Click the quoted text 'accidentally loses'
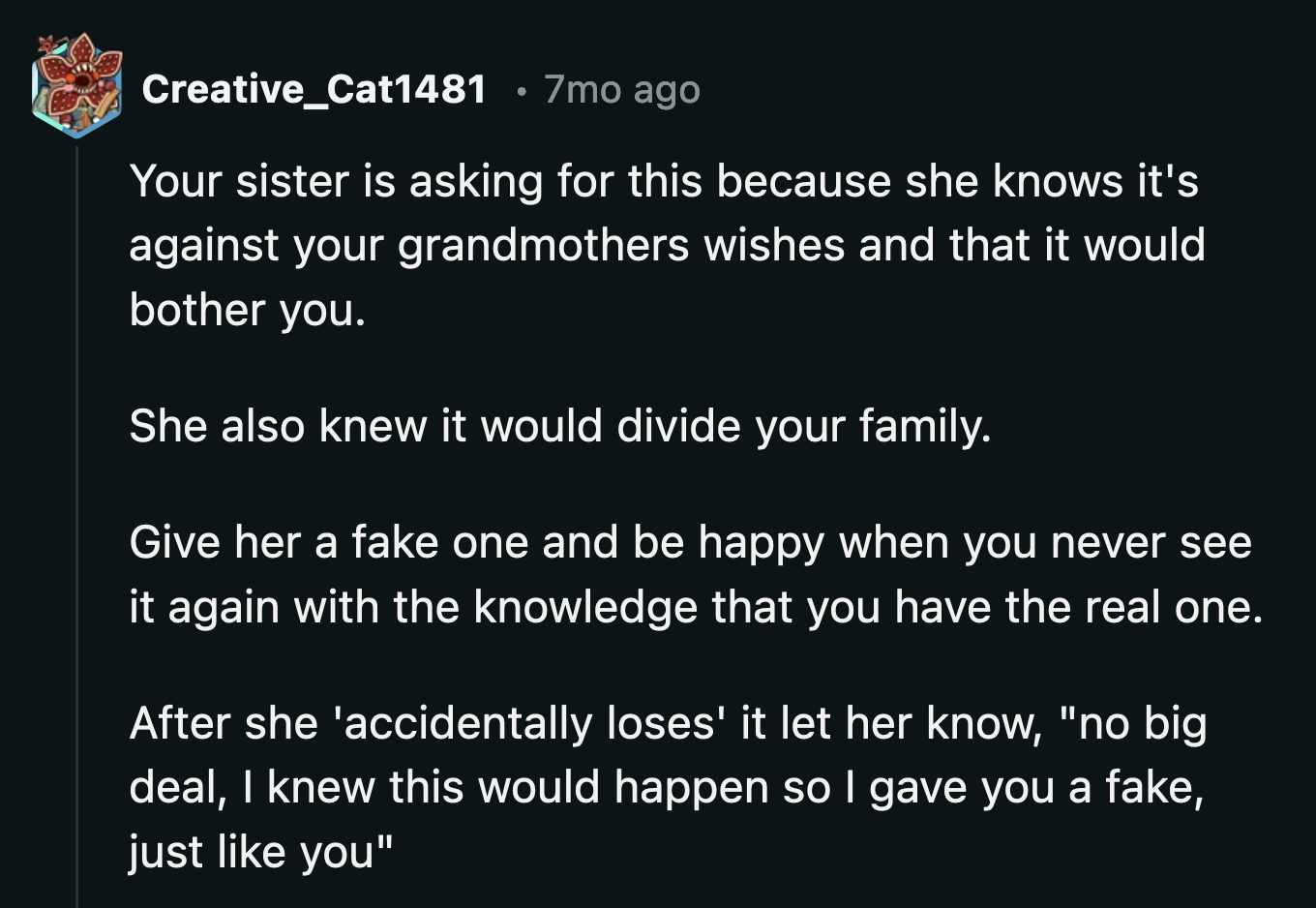1316x908 pixels. (x=528, y=721)
